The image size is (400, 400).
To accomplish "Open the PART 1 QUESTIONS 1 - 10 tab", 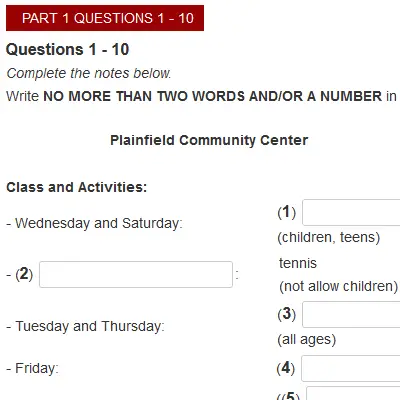I will coord(105,18).
